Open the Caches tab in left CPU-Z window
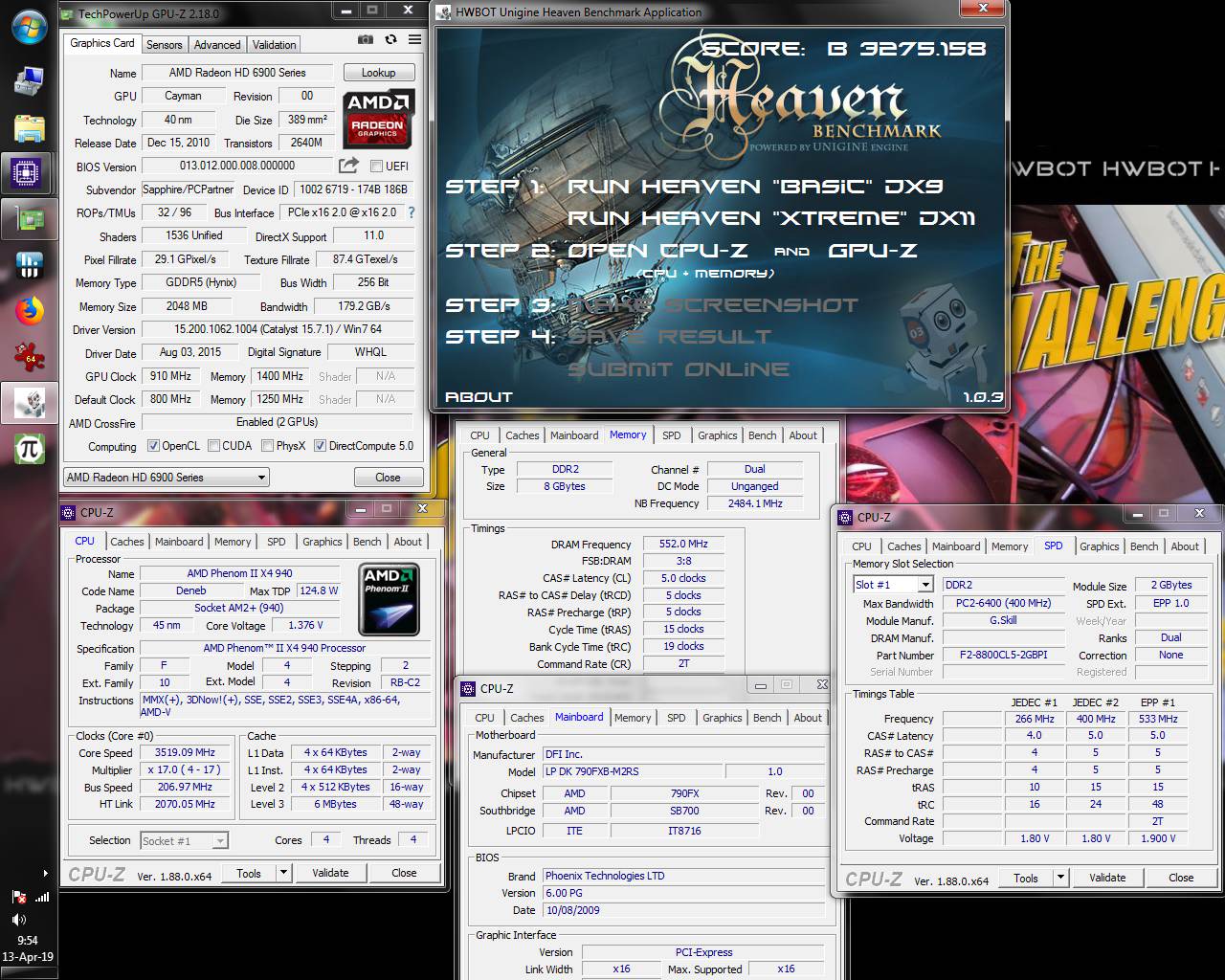This screenshot has width=1225, height=980. pos(126,542)
